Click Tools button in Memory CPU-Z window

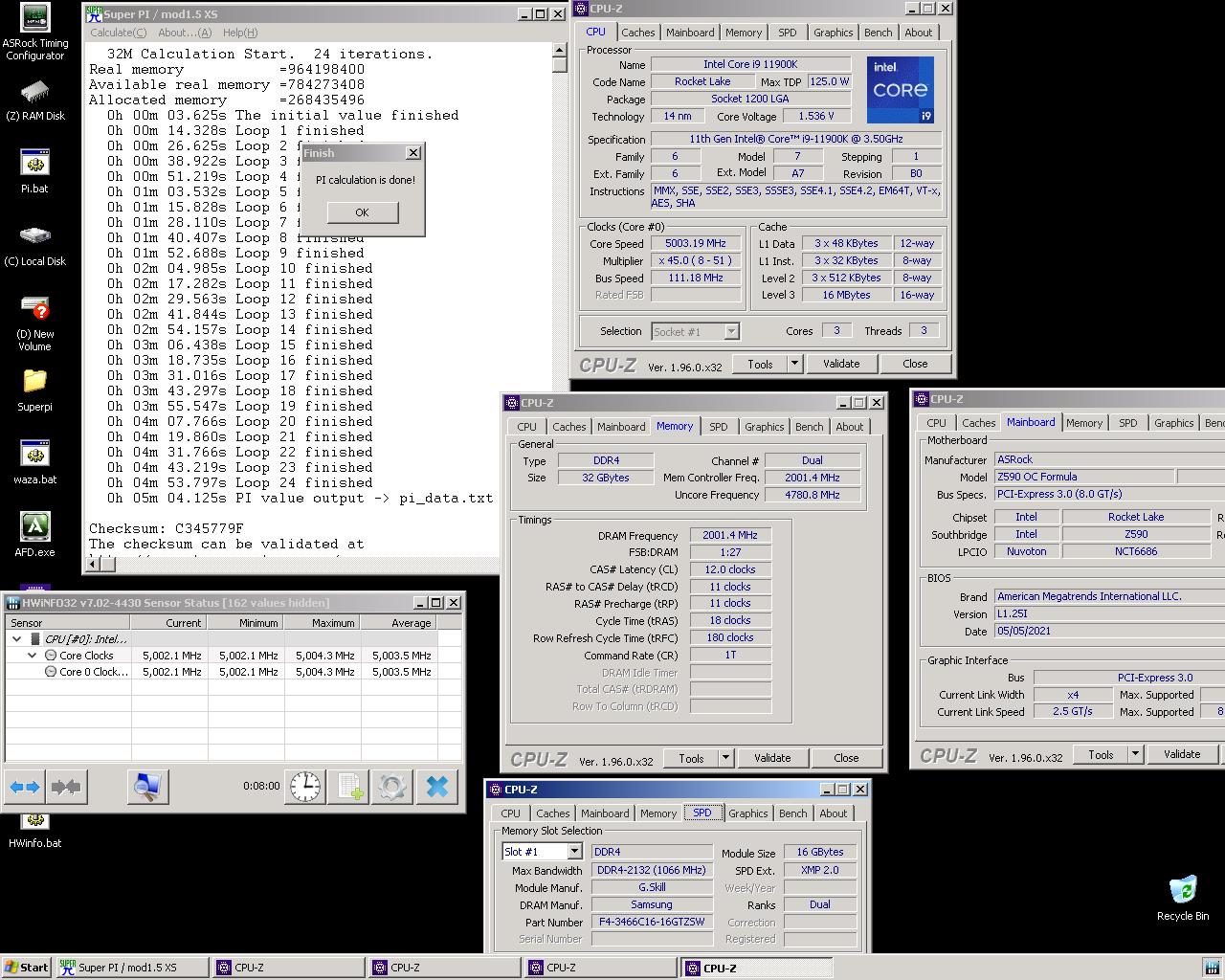point(691,758)
